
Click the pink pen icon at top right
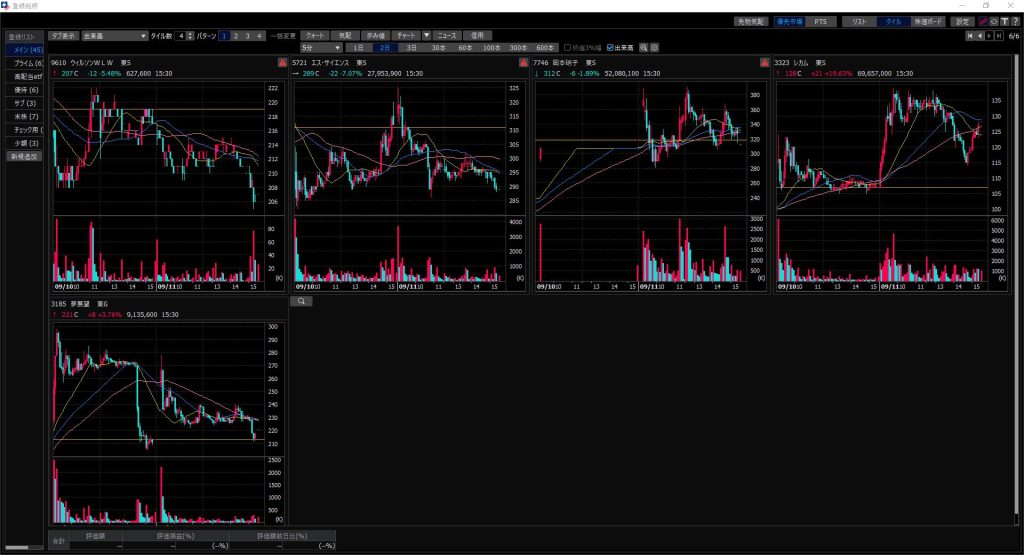point(983,21)
